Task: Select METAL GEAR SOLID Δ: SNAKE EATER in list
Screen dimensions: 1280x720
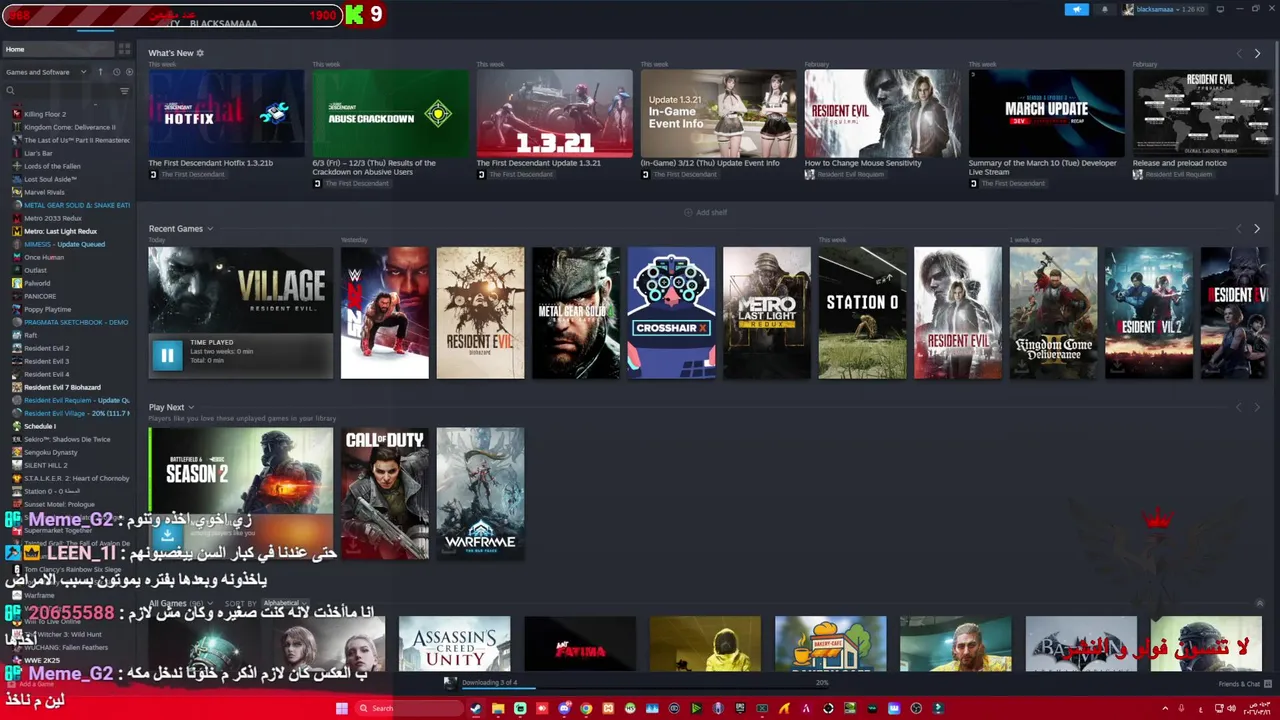Action: click(x=77, y=205)
